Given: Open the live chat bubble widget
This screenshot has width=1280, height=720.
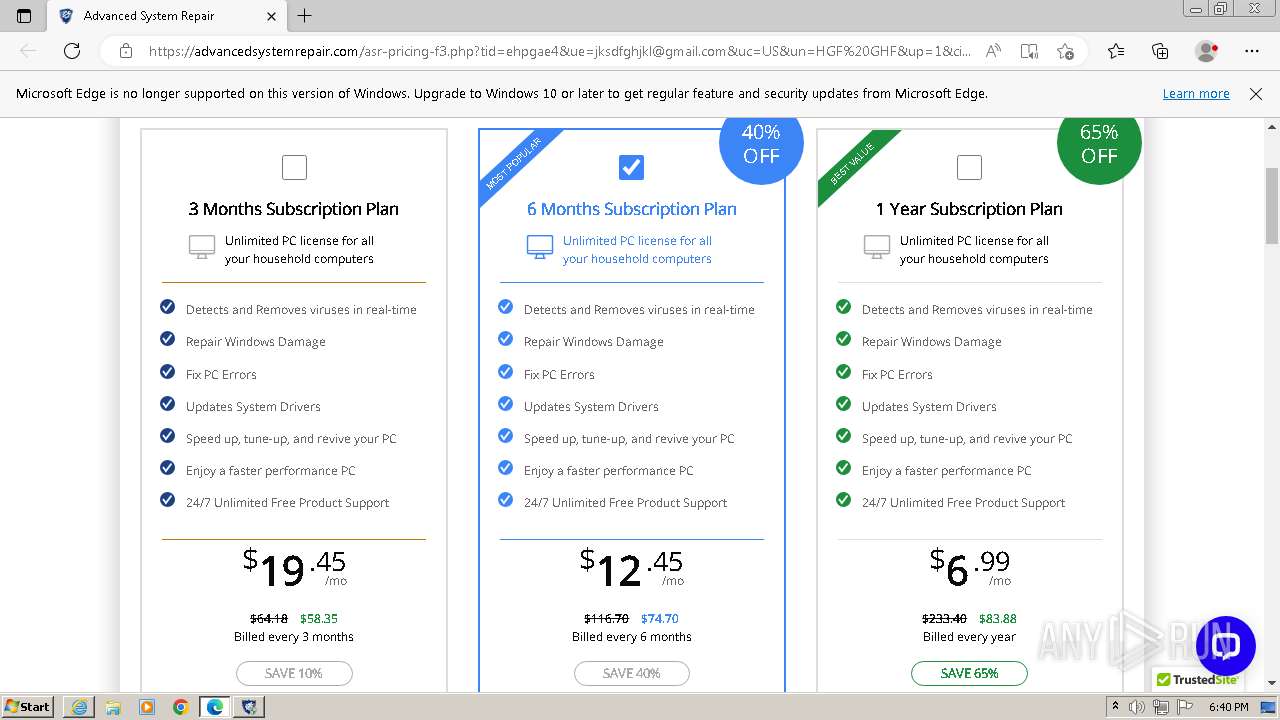Looking at the screenshot, I should pyautogui.click(x=1225, y=645).
